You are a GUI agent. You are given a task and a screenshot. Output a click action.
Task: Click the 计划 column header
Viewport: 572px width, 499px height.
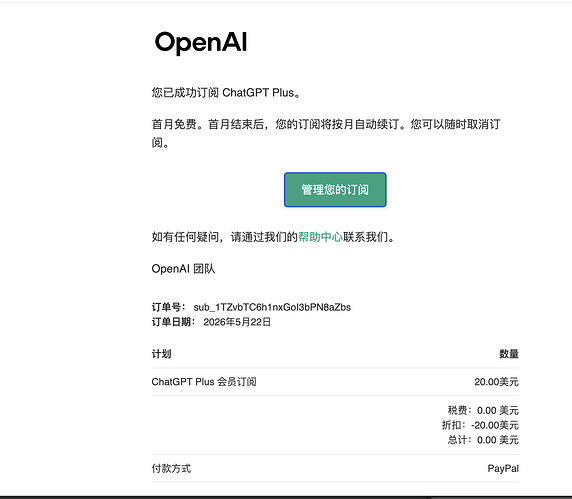coord(161,354)
